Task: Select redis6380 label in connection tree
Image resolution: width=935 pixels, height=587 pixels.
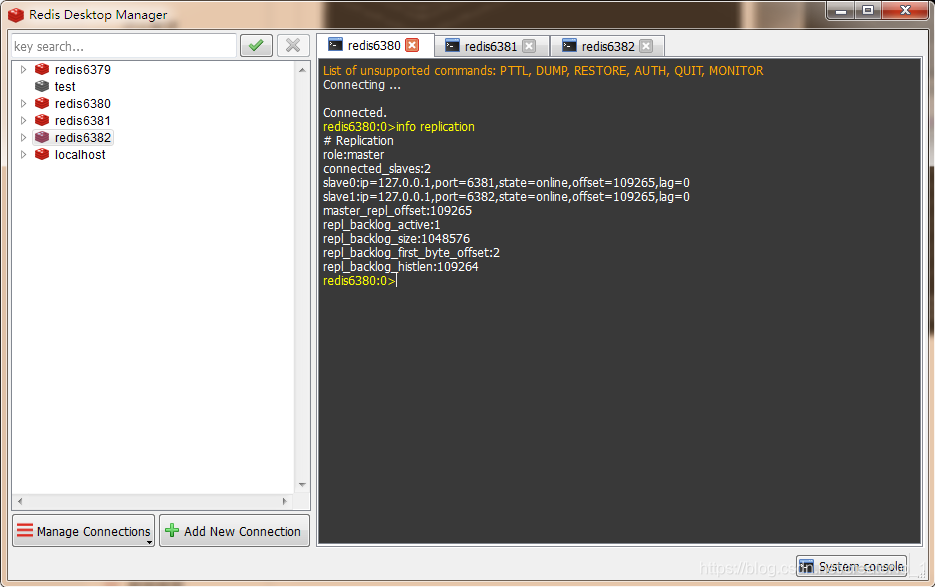Action: pos(82,103)
